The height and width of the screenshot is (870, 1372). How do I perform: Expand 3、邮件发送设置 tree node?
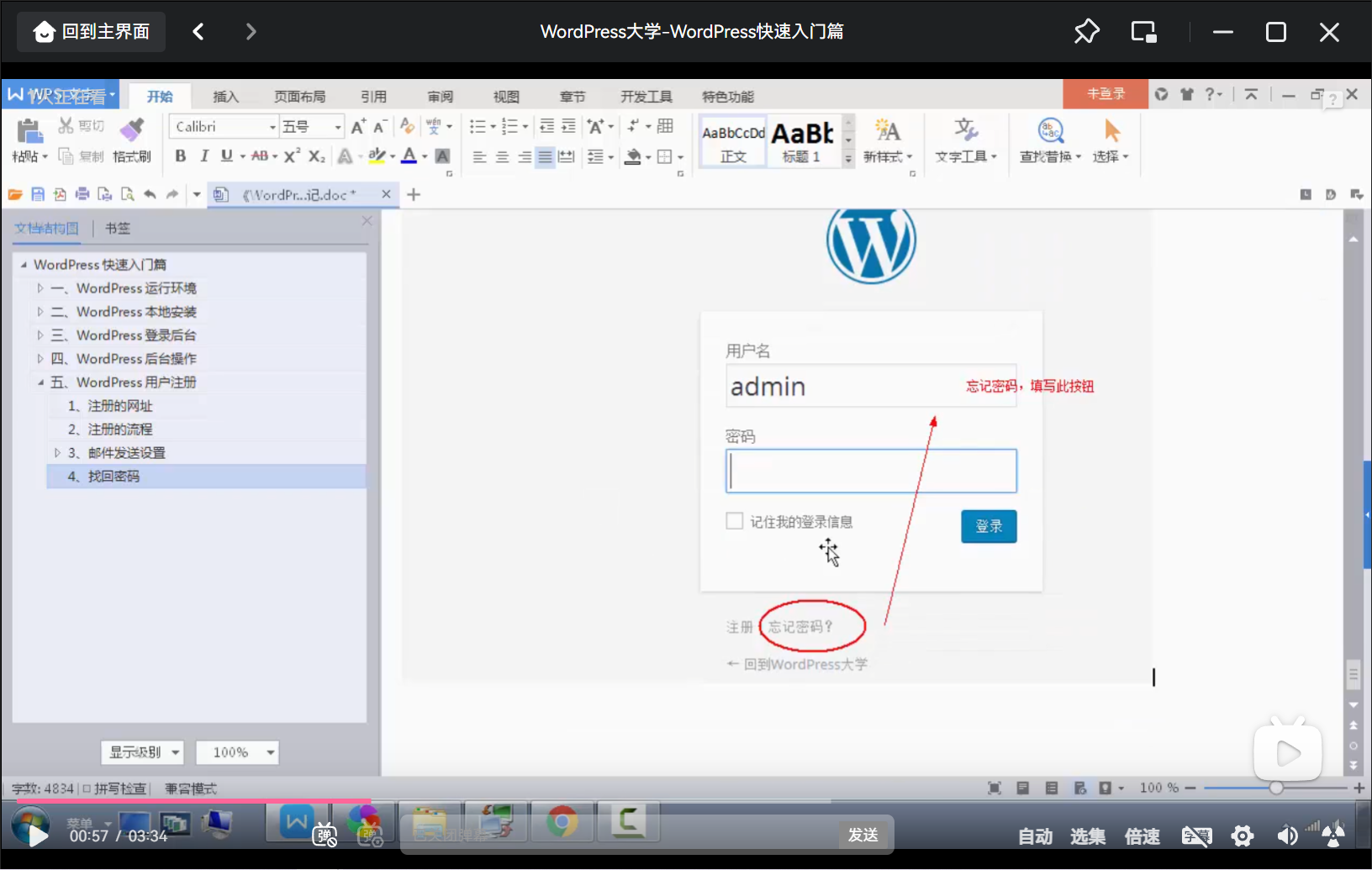[56, 453]
